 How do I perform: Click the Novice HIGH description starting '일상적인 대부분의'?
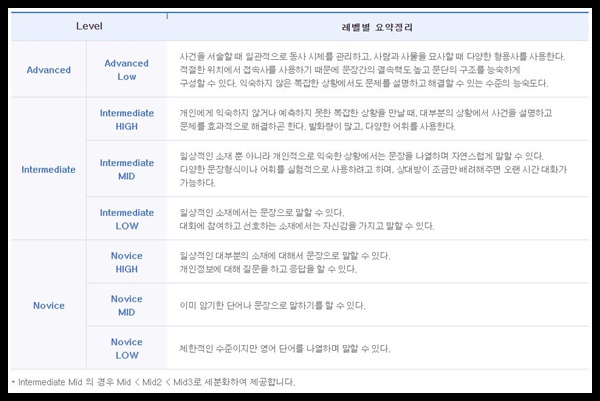[x=285, y=262]
